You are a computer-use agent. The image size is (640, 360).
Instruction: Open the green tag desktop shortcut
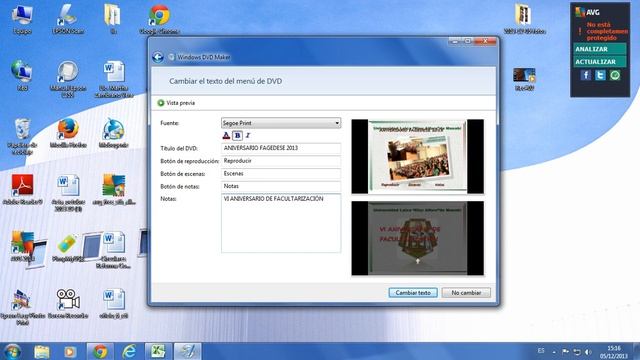coord(68,247)
